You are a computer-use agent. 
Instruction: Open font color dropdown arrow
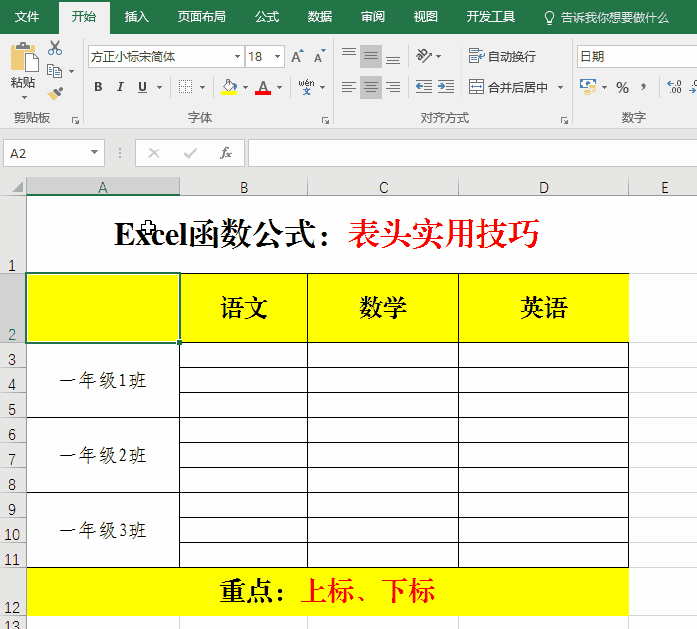[x=280, y=88]
